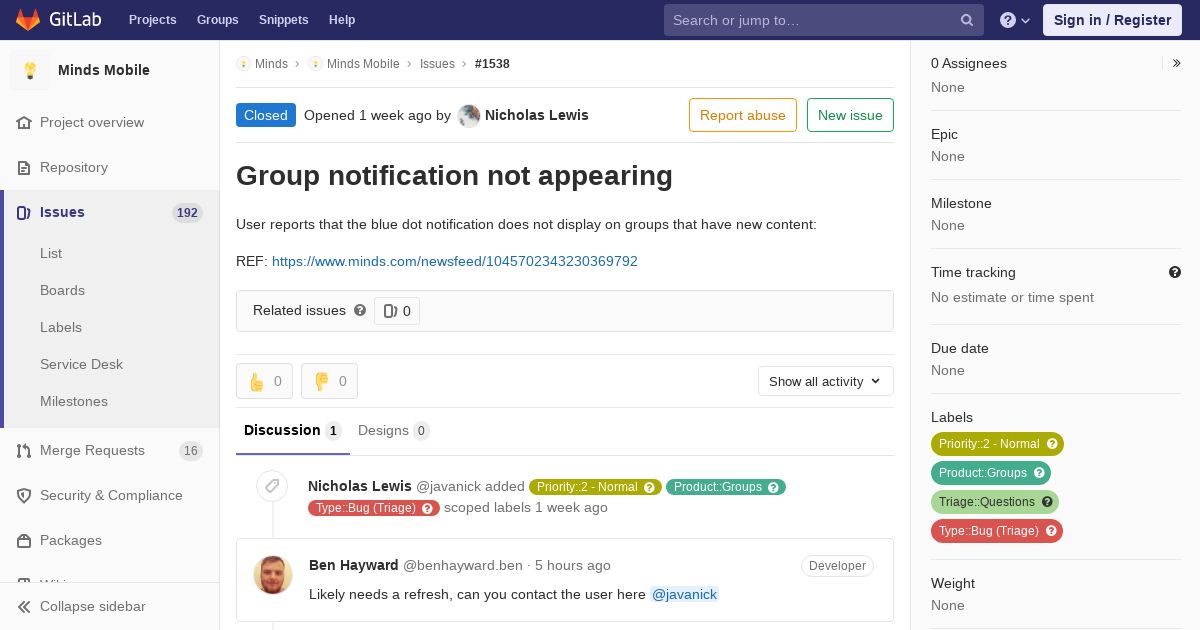Click the Minds Mobile breadcrumb link
The height and width of the screenshot is (630, 1200).
coord(363,63)
